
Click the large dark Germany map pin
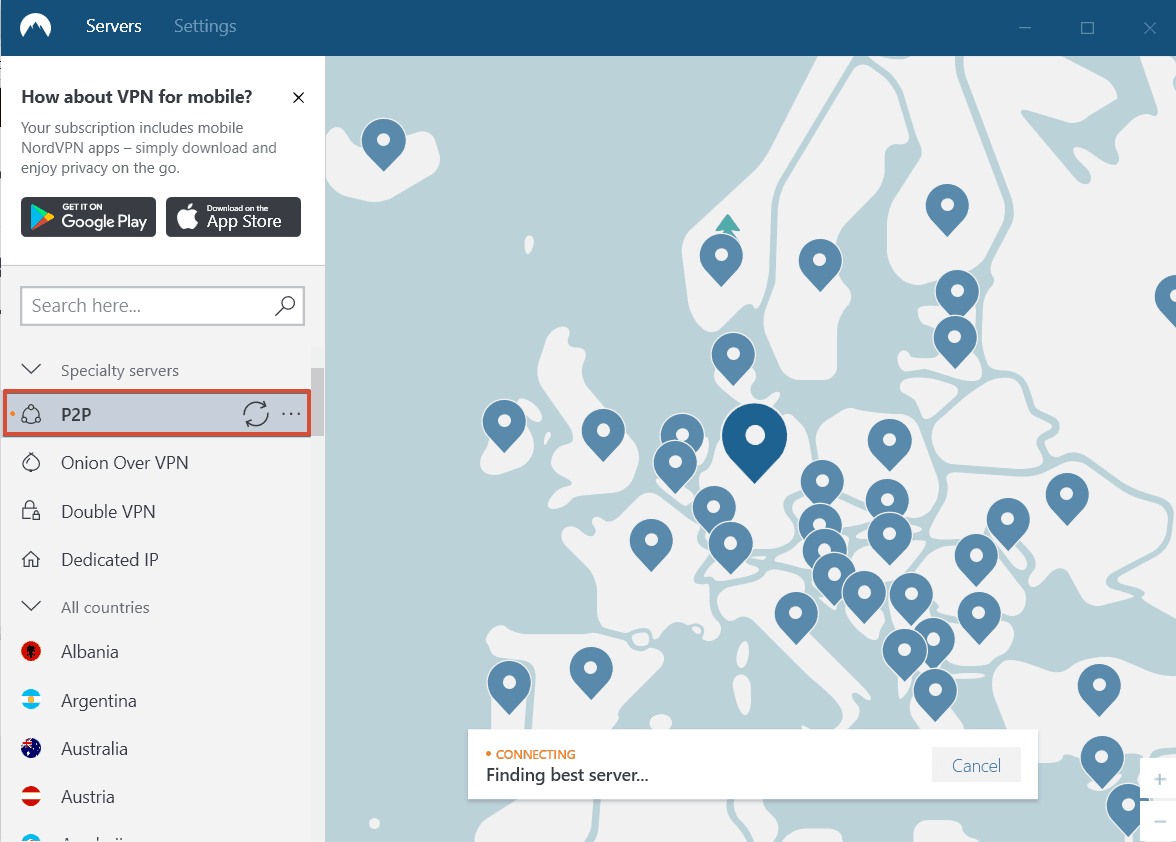click(x=754, y=442)
